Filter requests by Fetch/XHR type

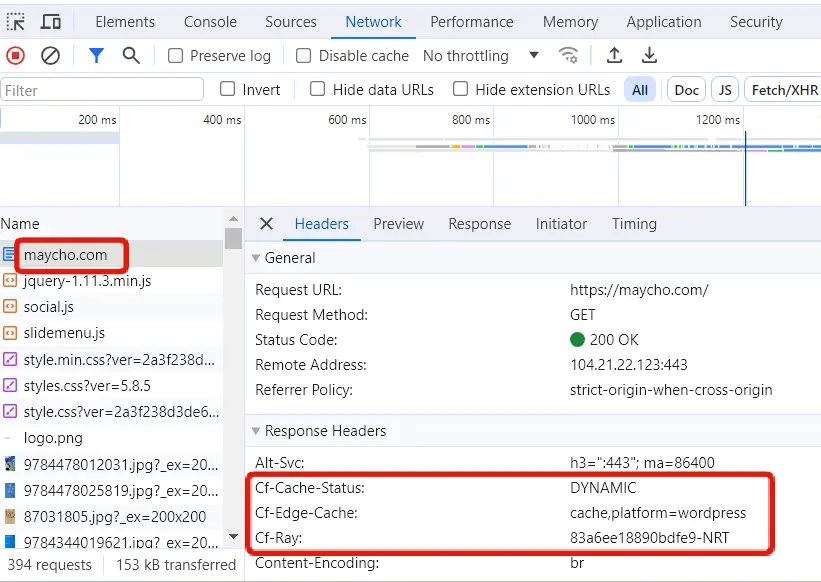click(x=784, y=90)
